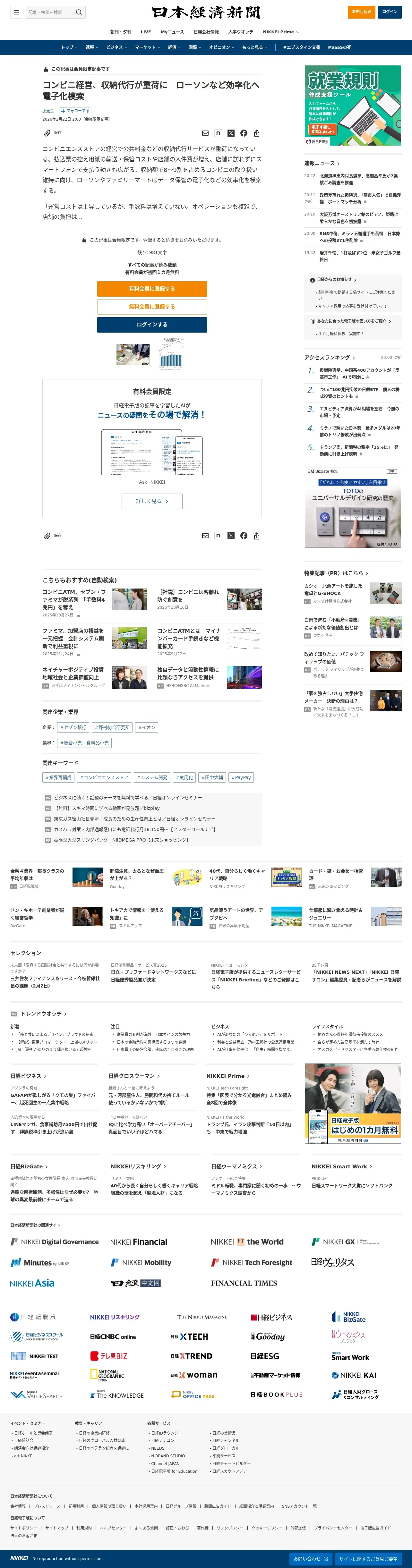This screenshot has width=412, height=1568.
Task: Click the blue ログインする button in paywall
Action: coord(151,325)
